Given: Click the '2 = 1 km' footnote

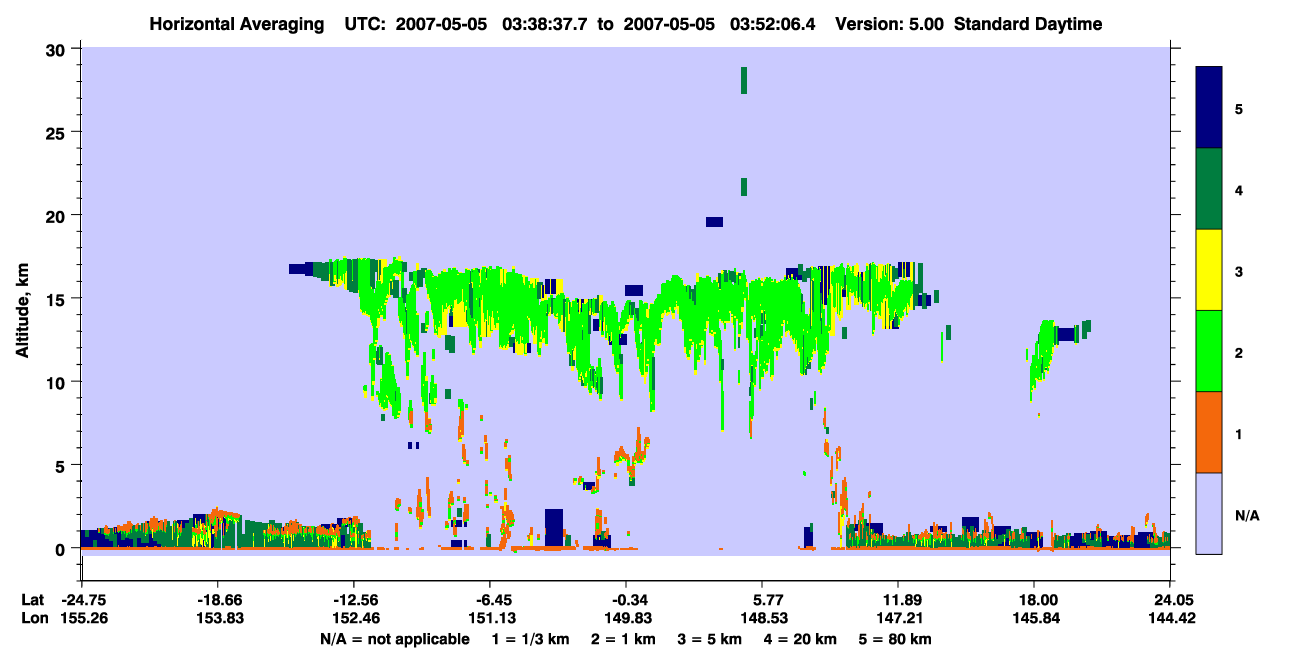Looking at the screenshot, I should (623, 639).
